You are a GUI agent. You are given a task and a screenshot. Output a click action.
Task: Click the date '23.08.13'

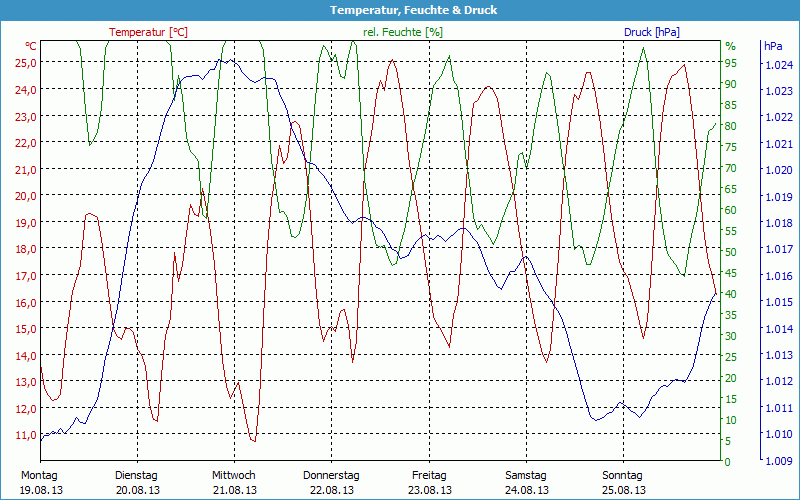point(430,490)
